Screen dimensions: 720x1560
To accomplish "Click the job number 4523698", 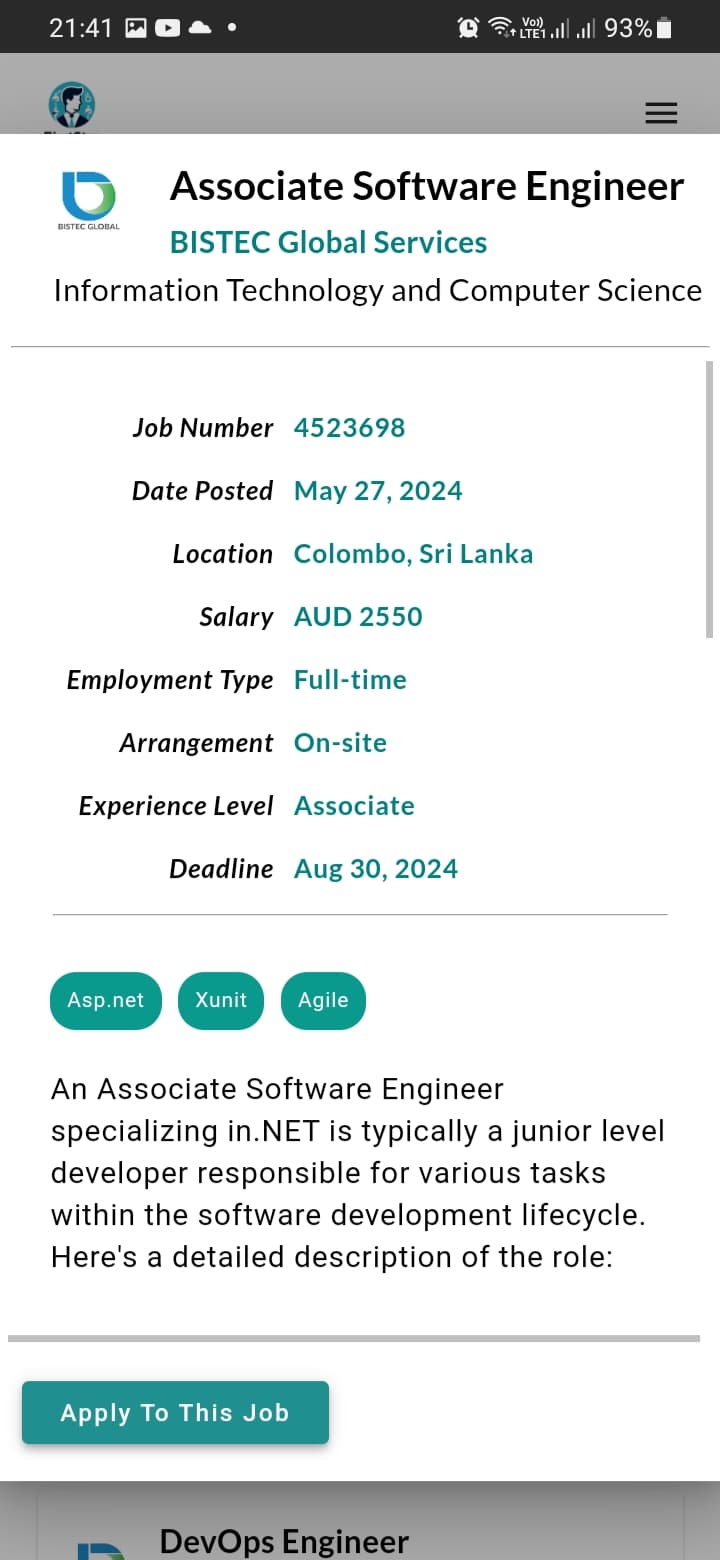I will 349,428.
